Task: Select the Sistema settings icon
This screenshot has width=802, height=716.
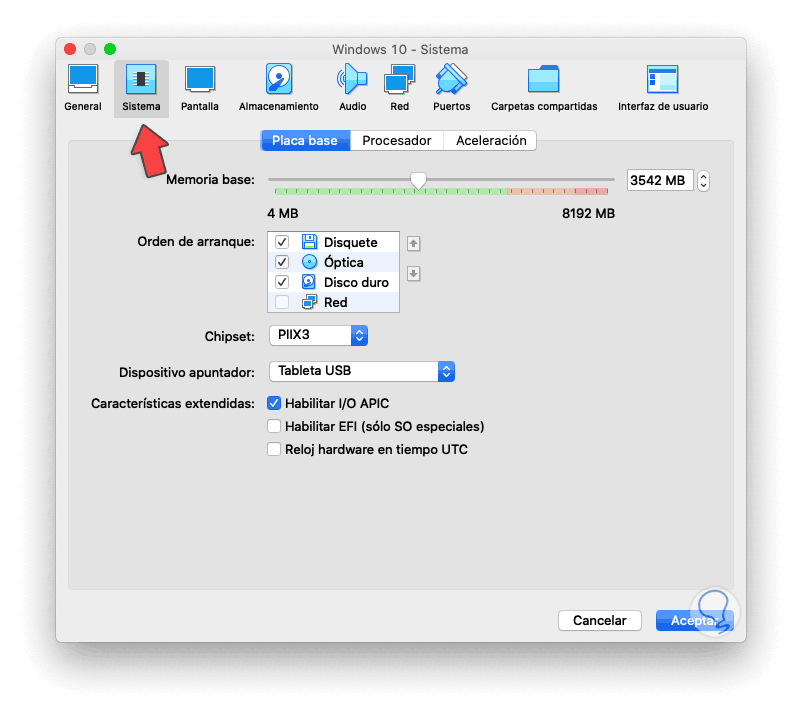Action: click(141, 88)
